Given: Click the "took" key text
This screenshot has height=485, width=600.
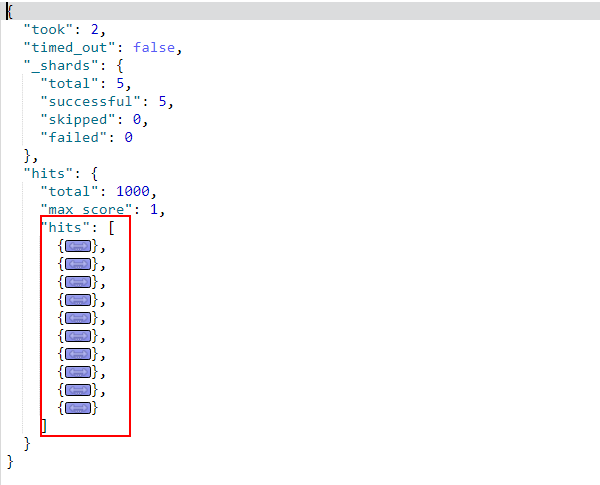Looking at the screenshot, I should (x=48, y=29).
